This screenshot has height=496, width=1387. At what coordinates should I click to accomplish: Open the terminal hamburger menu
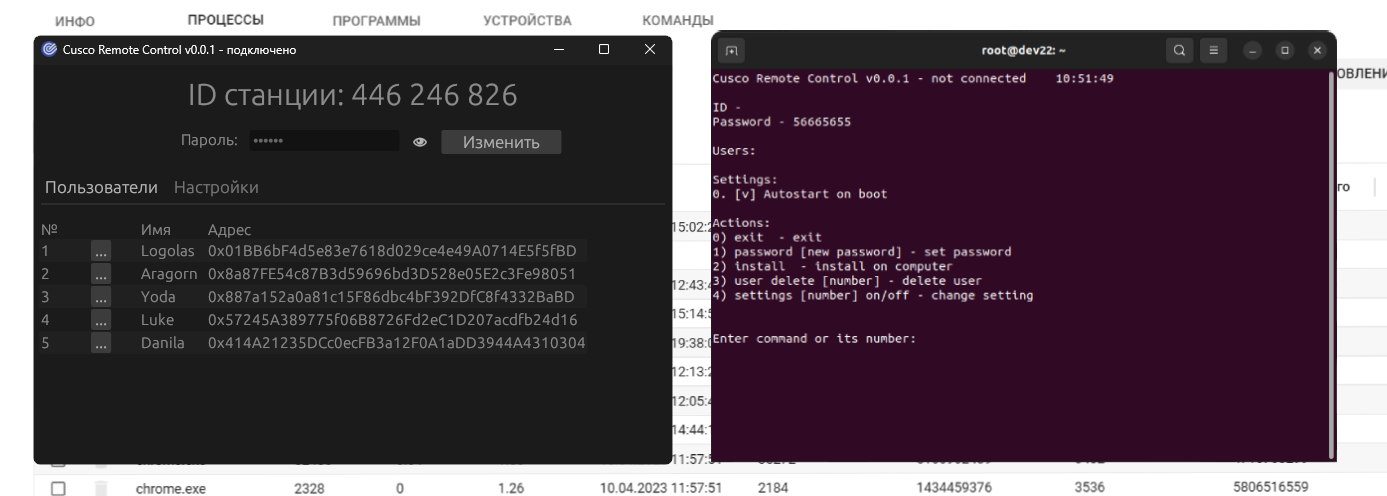click(x=1213, y=50)
